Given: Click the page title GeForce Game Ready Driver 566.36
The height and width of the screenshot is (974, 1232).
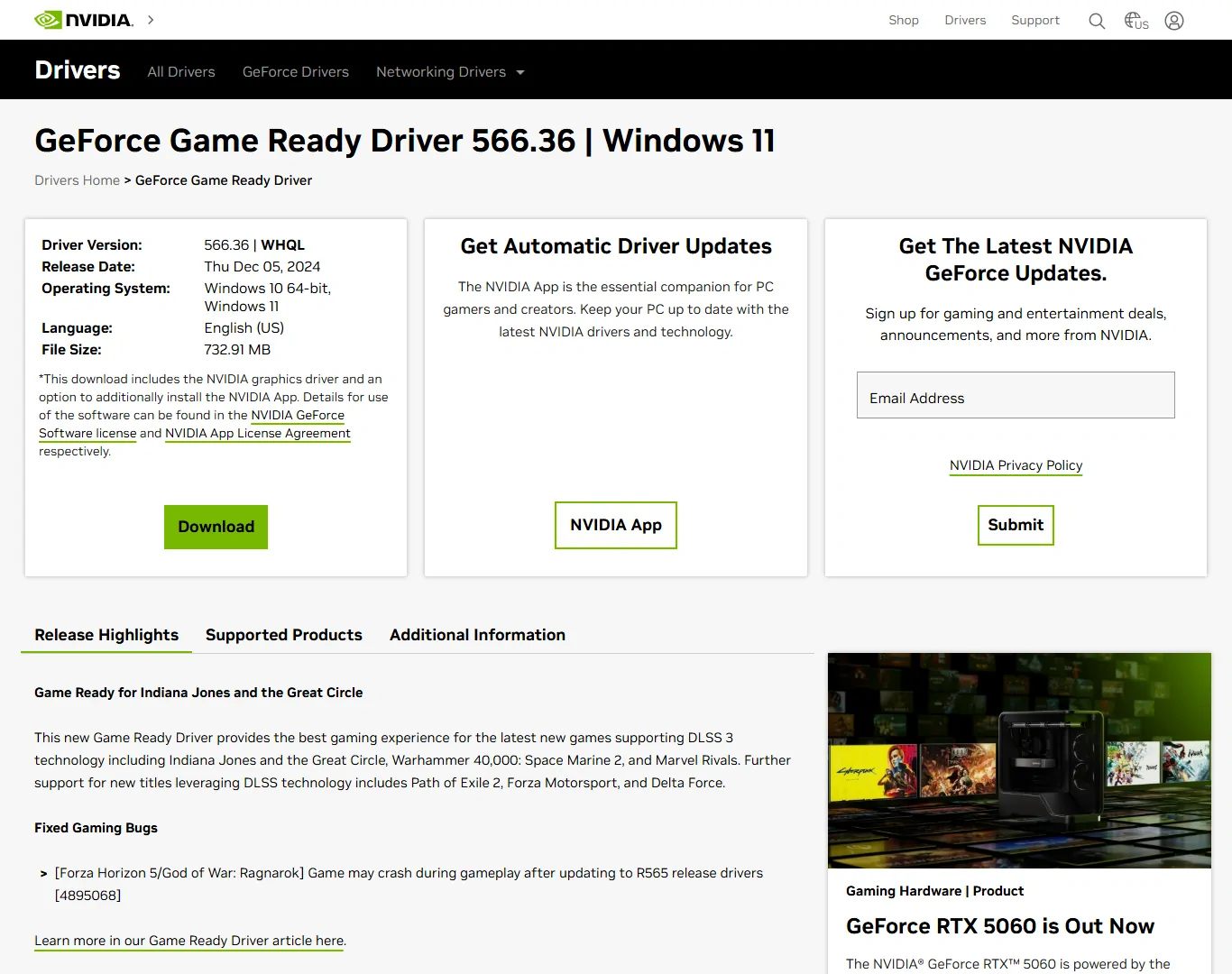Looking at the screenshot, I should [x=405, y=141].
